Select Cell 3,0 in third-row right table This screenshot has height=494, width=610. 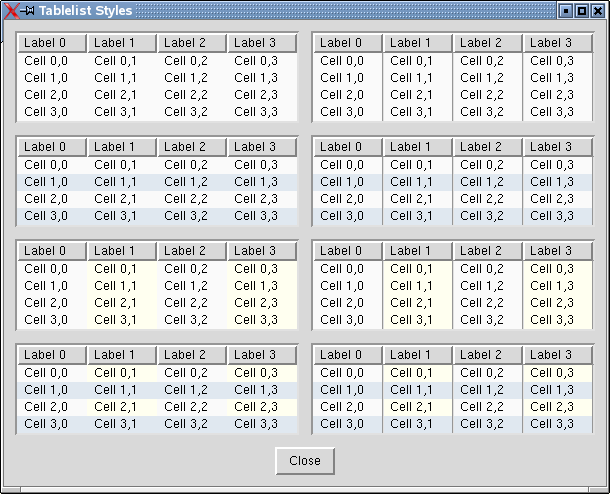tap(342, 320)
